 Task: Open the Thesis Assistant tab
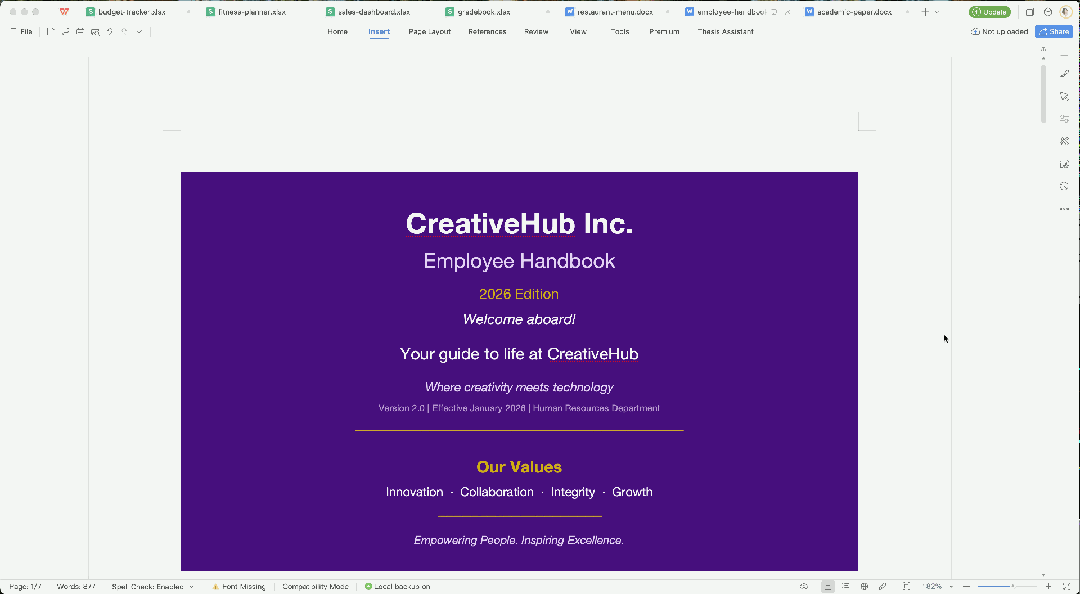(x=725, y=32)
